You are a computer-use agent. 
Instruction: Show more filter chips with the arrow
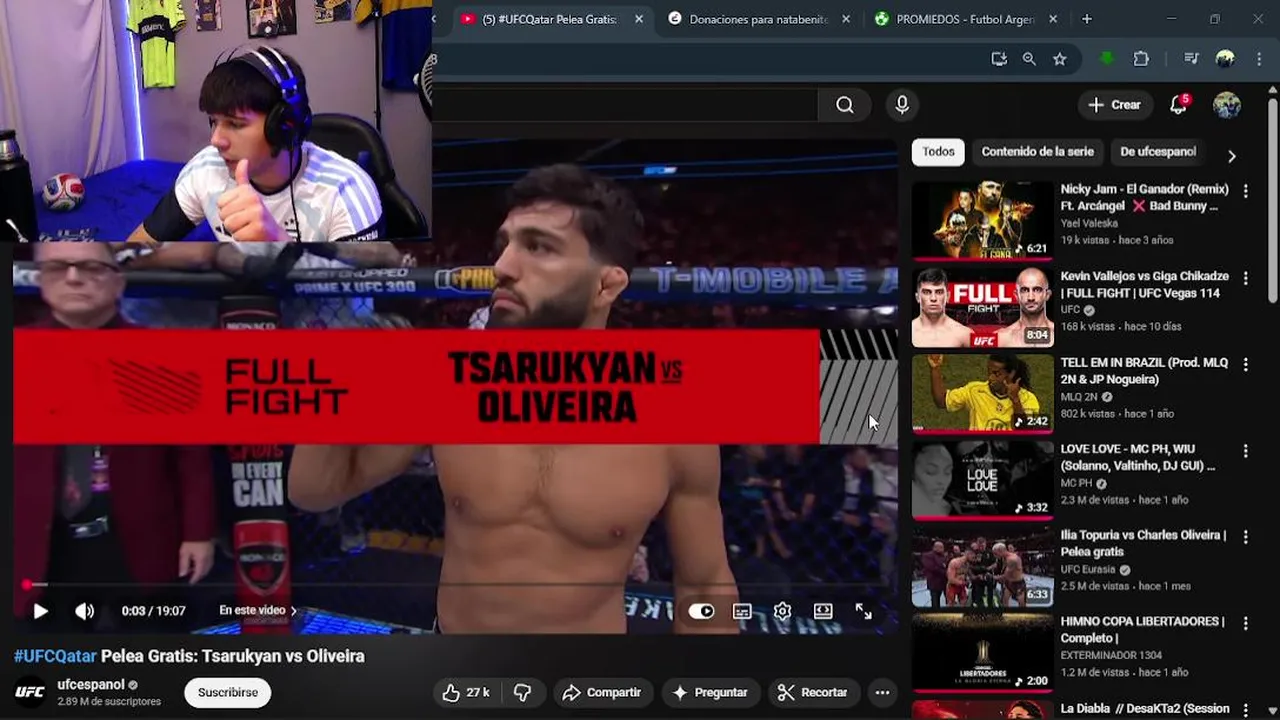tap(1232, 156)
